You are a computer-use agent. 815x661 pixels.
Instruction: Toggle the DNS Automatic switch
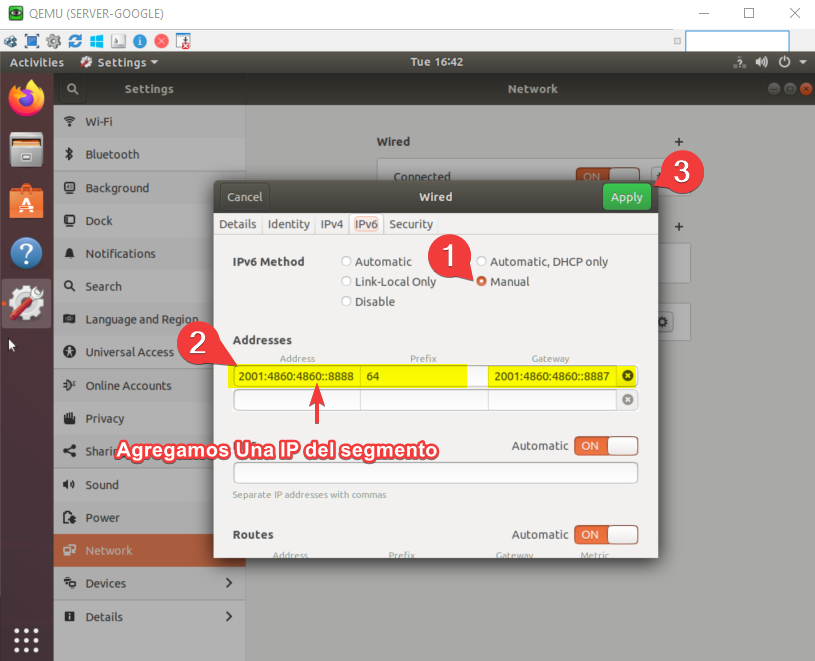point(606,446)
